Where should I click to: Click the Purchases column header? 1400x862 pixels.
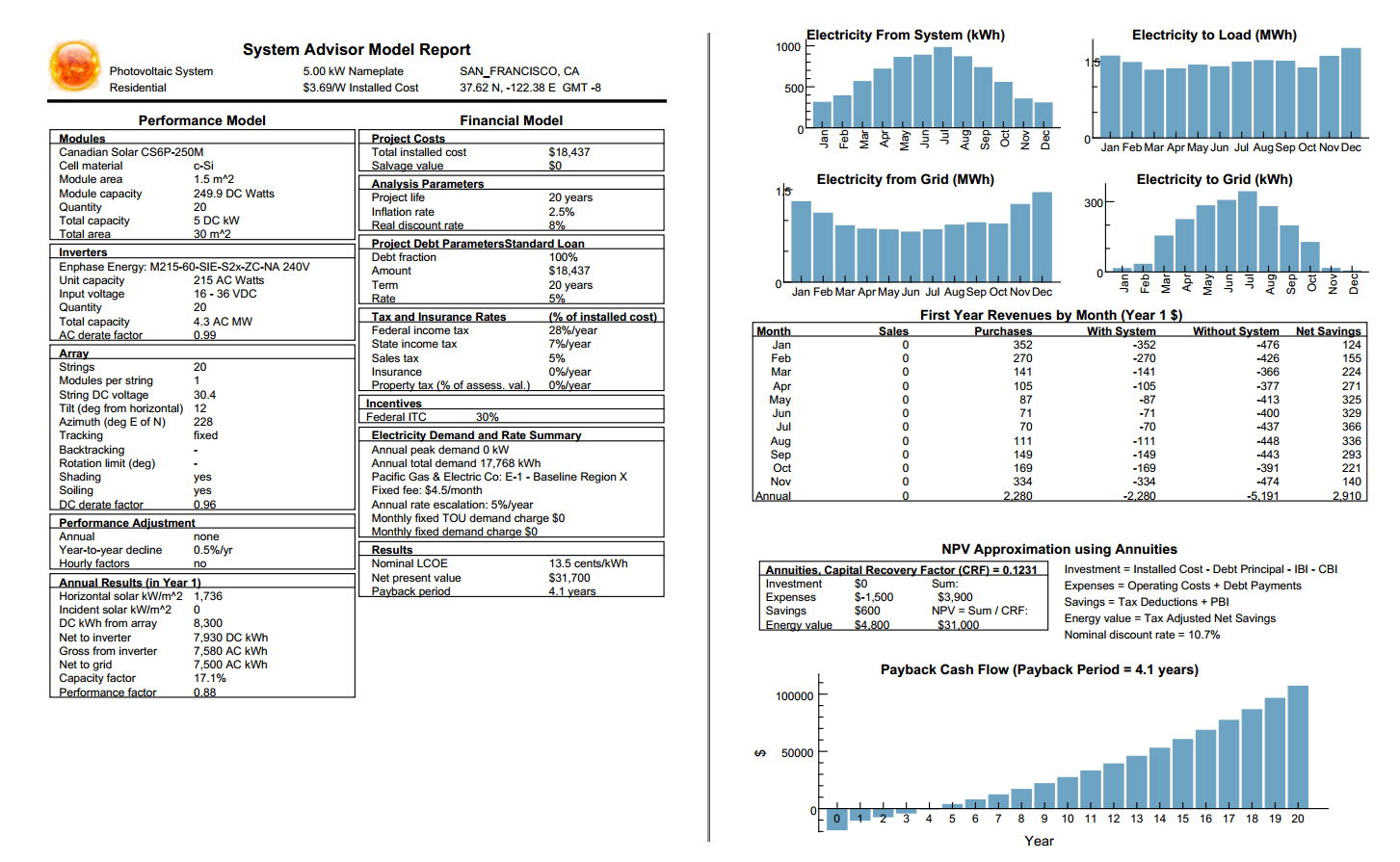1002,331
